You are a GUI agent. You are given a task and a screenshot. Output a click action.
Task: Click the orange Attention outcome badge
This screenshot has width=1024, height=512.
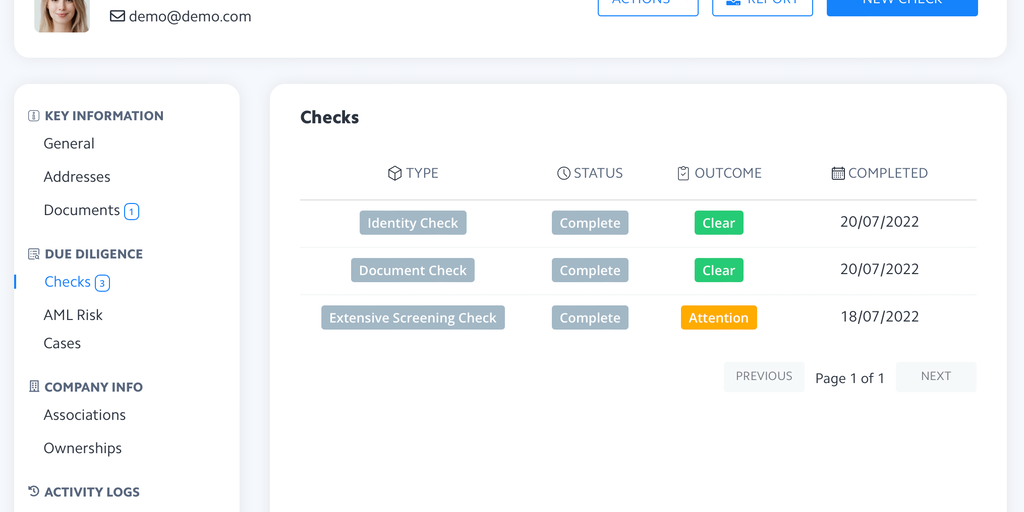pos(718,318)
